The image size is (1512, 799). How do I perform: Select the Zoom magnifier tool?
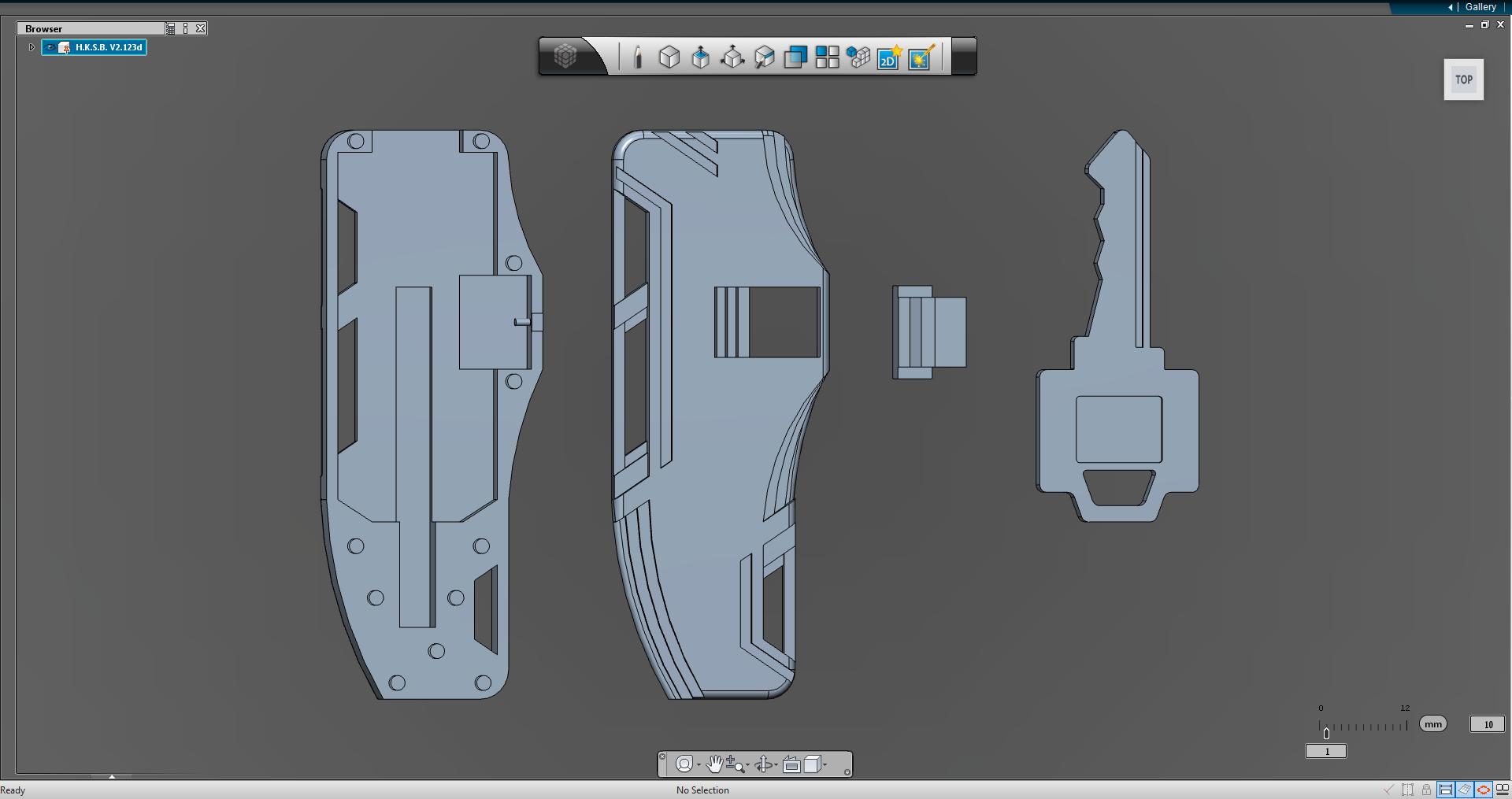click(734, 764)
